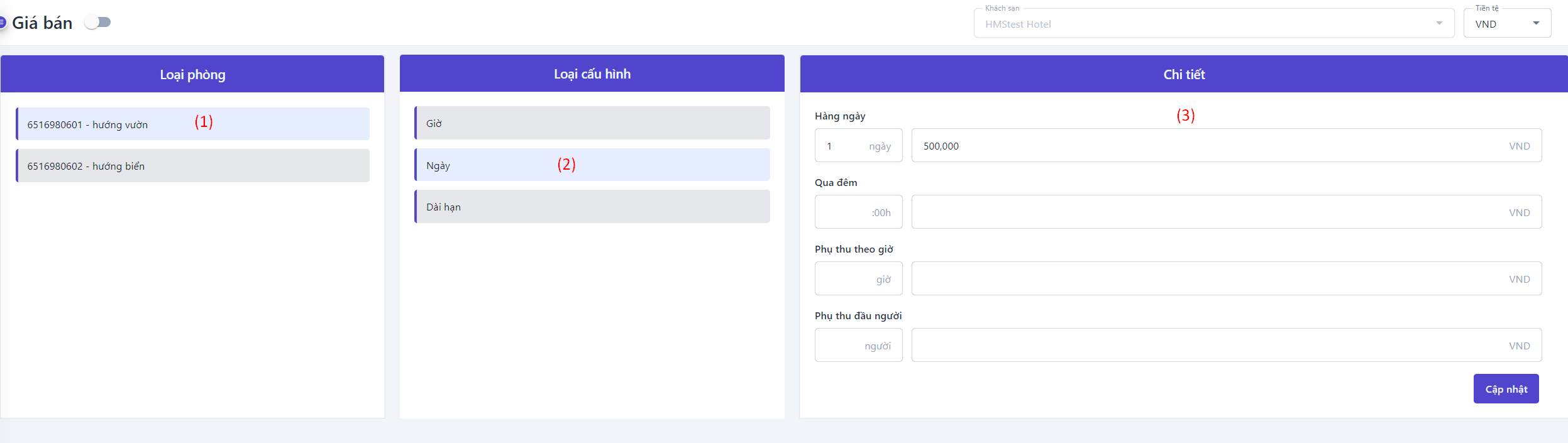
Task: Expand the Tiền tệ currency dropdown
Action: coord(1506,23)
